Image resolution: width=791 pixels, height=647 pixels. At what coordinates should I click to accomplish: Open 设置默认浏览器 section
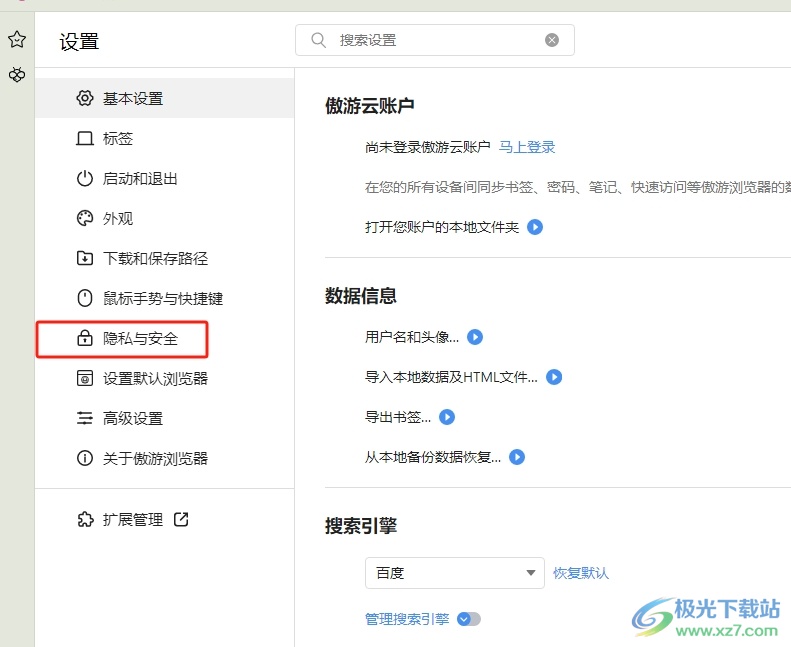(x=164, y=378)
